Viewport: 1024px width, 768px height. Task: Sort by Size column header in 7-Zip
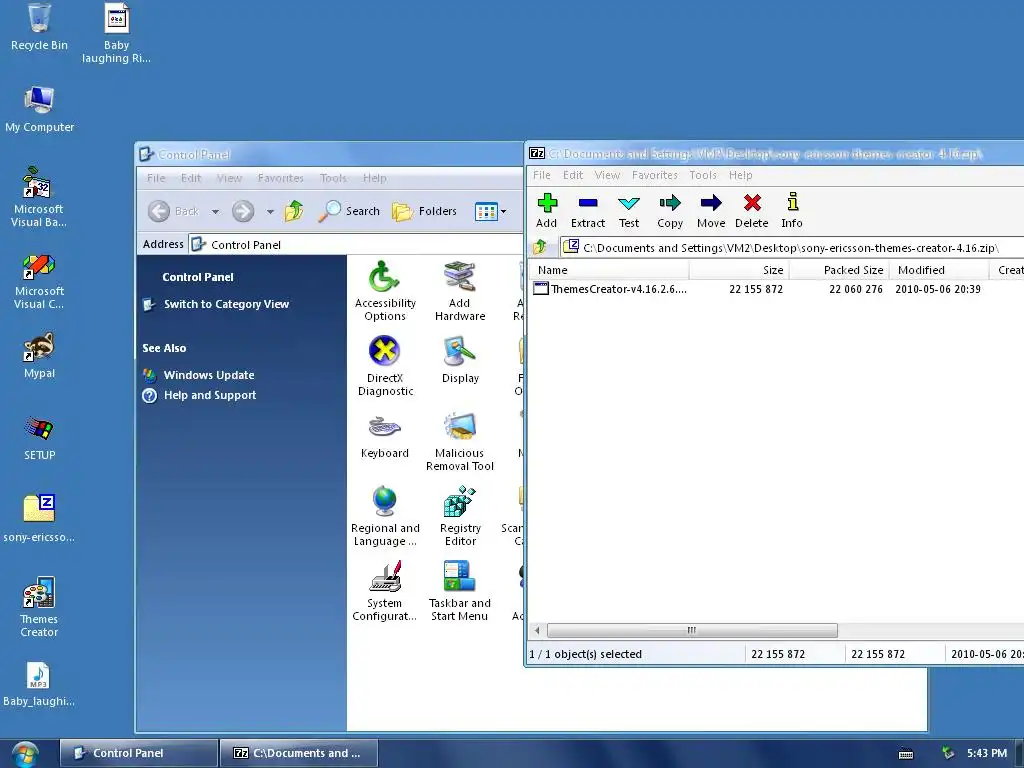(x=739, y=270)
